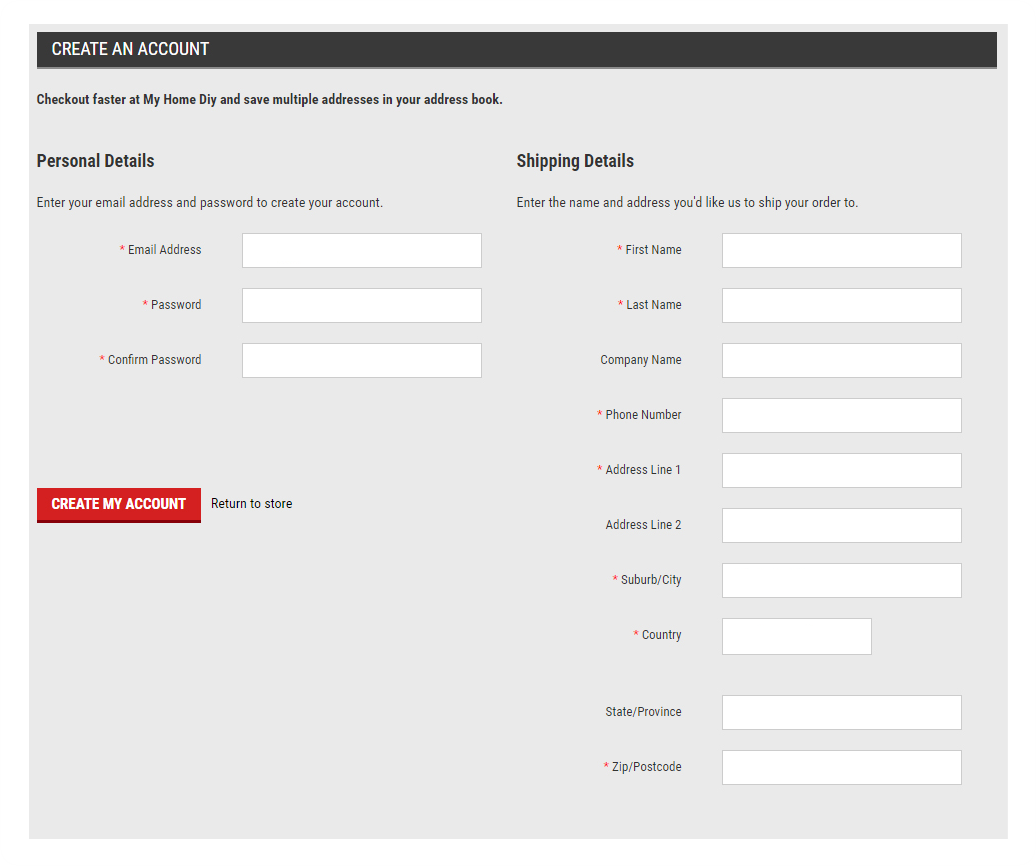1036x866 pixels.
Task: Follow the Return to store link
Action: (x=251, y=504)
